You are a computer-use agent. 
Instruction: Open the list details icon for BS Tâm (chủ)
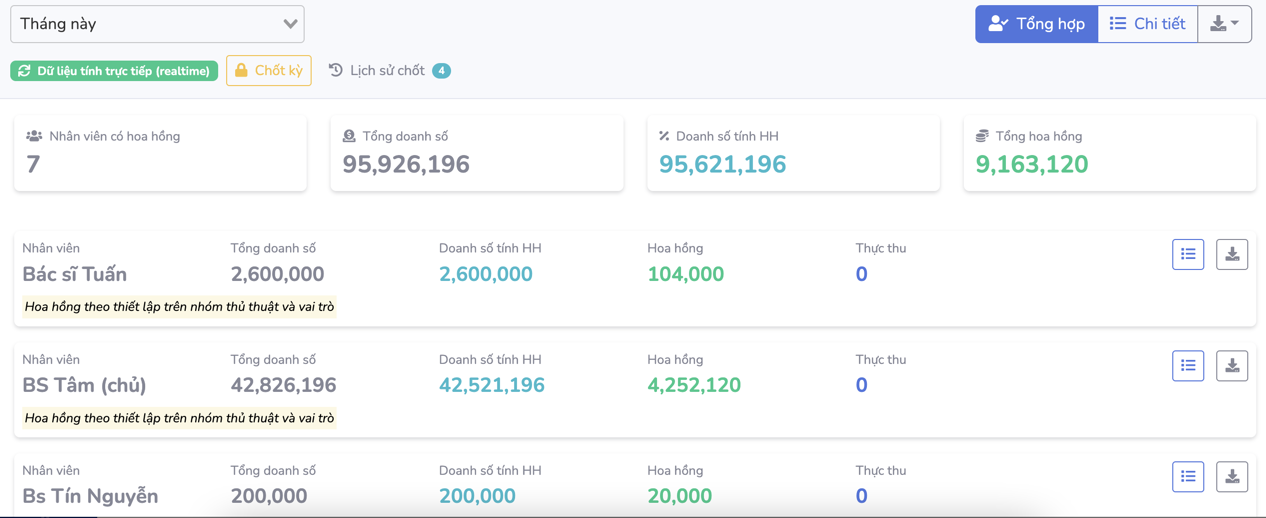pyautogui.click(x=1188, y=366)
